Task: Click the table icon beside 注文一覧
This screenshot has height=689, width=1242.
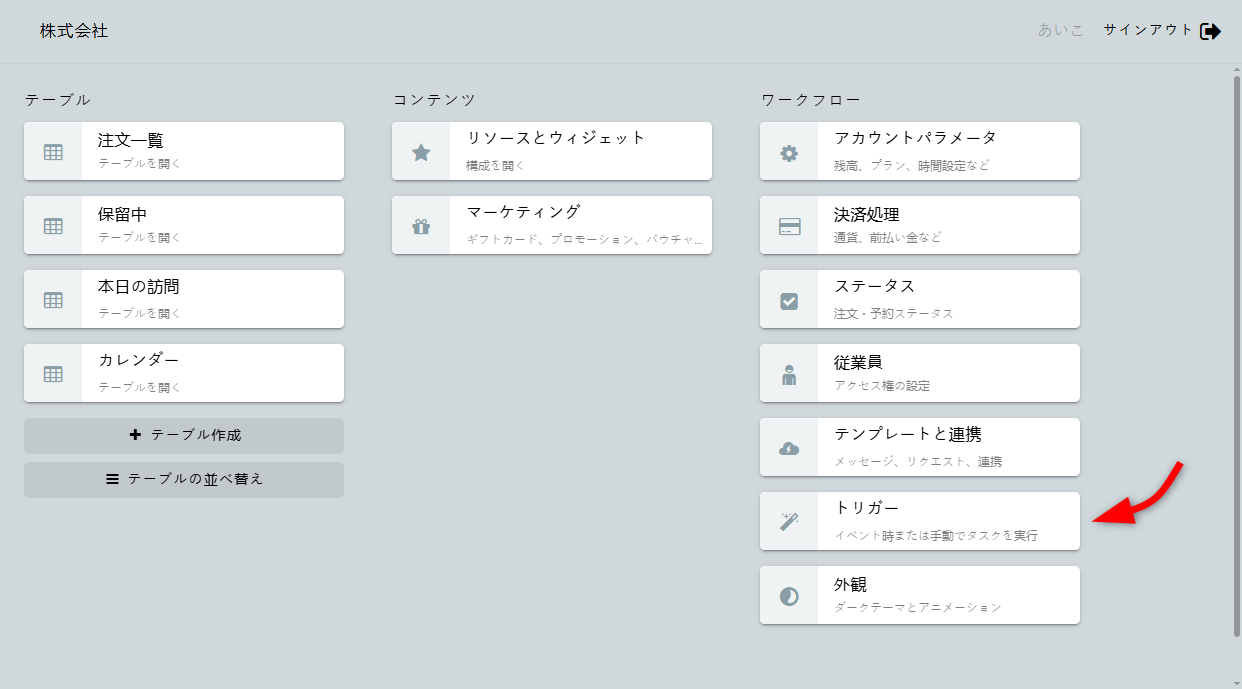Action: coord(53,152)
